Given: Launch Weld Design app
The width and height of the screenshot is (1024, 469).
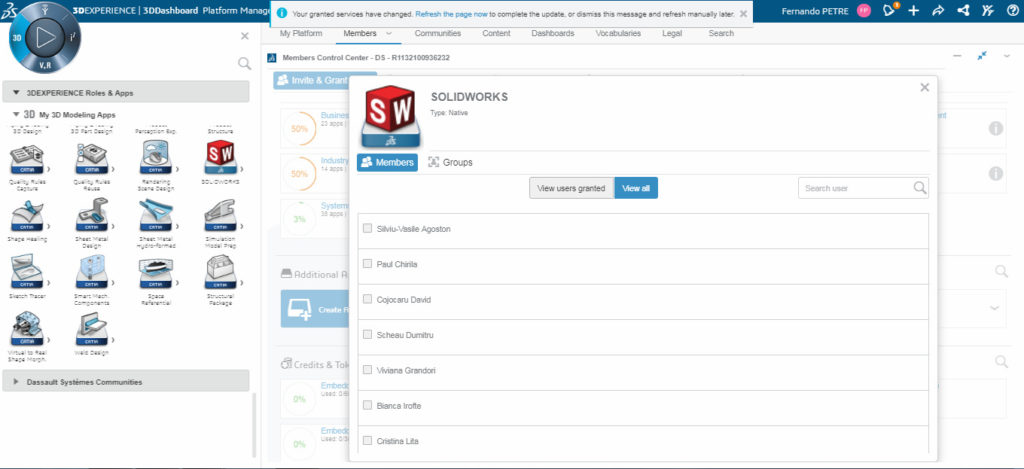Looking at the screenshot, I should coord(91,329).
